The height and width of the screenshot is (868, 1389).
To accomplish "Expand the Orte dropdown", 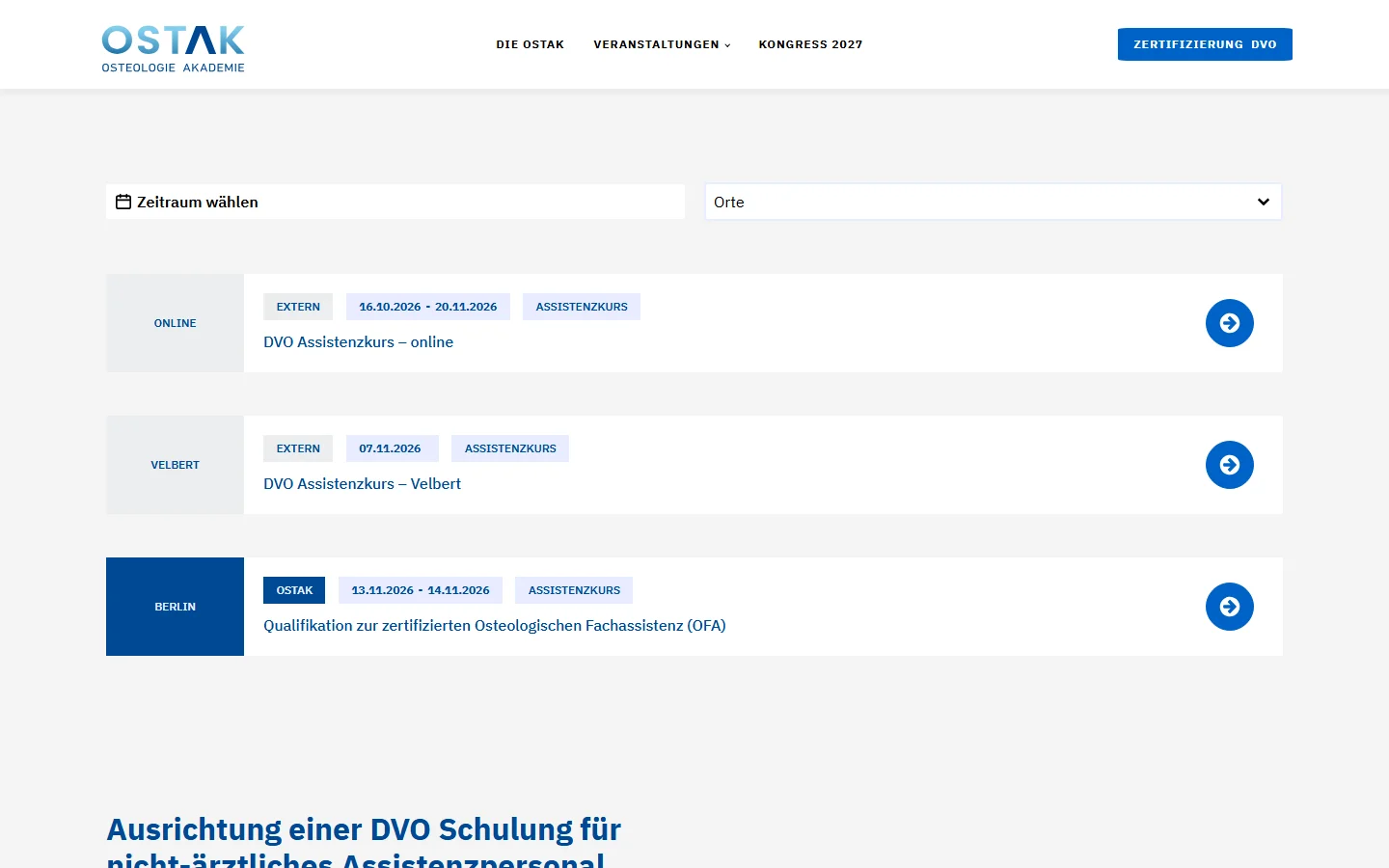I will (x=994, y=202).
